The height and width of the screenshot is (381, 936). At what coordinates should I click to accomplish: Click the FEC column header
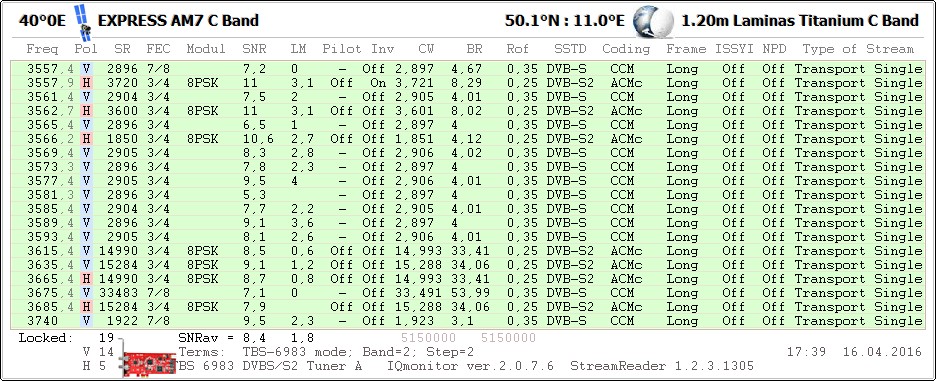pos(158,49)
